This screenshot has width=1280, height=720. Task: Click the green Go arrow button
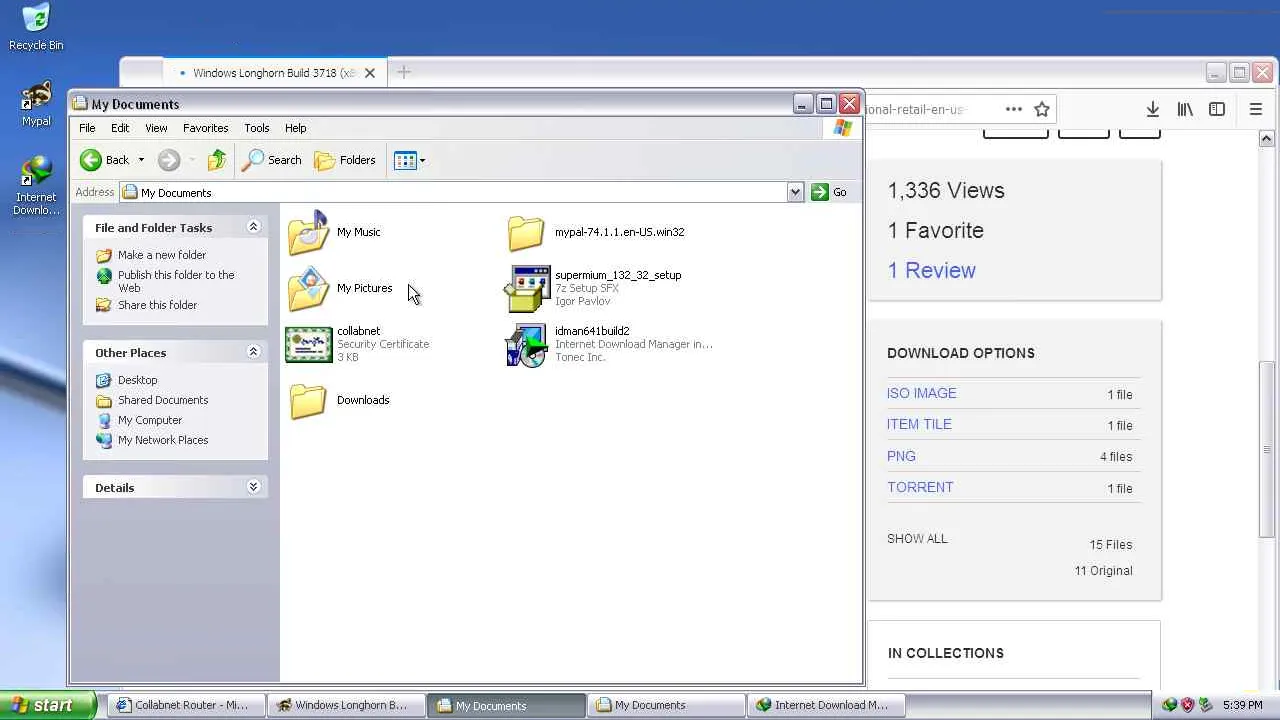[x=830, y=192]
